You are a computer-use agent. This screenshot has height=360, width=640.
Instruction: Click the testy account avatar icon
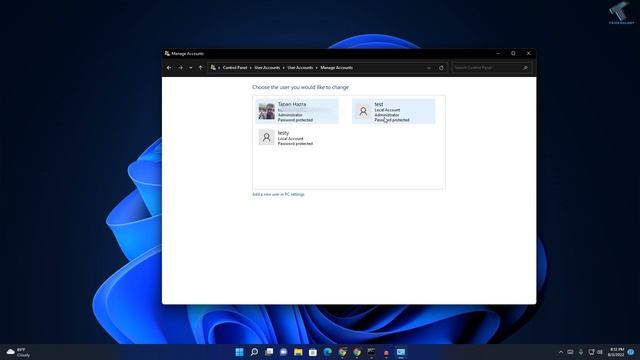coord(267,137)
